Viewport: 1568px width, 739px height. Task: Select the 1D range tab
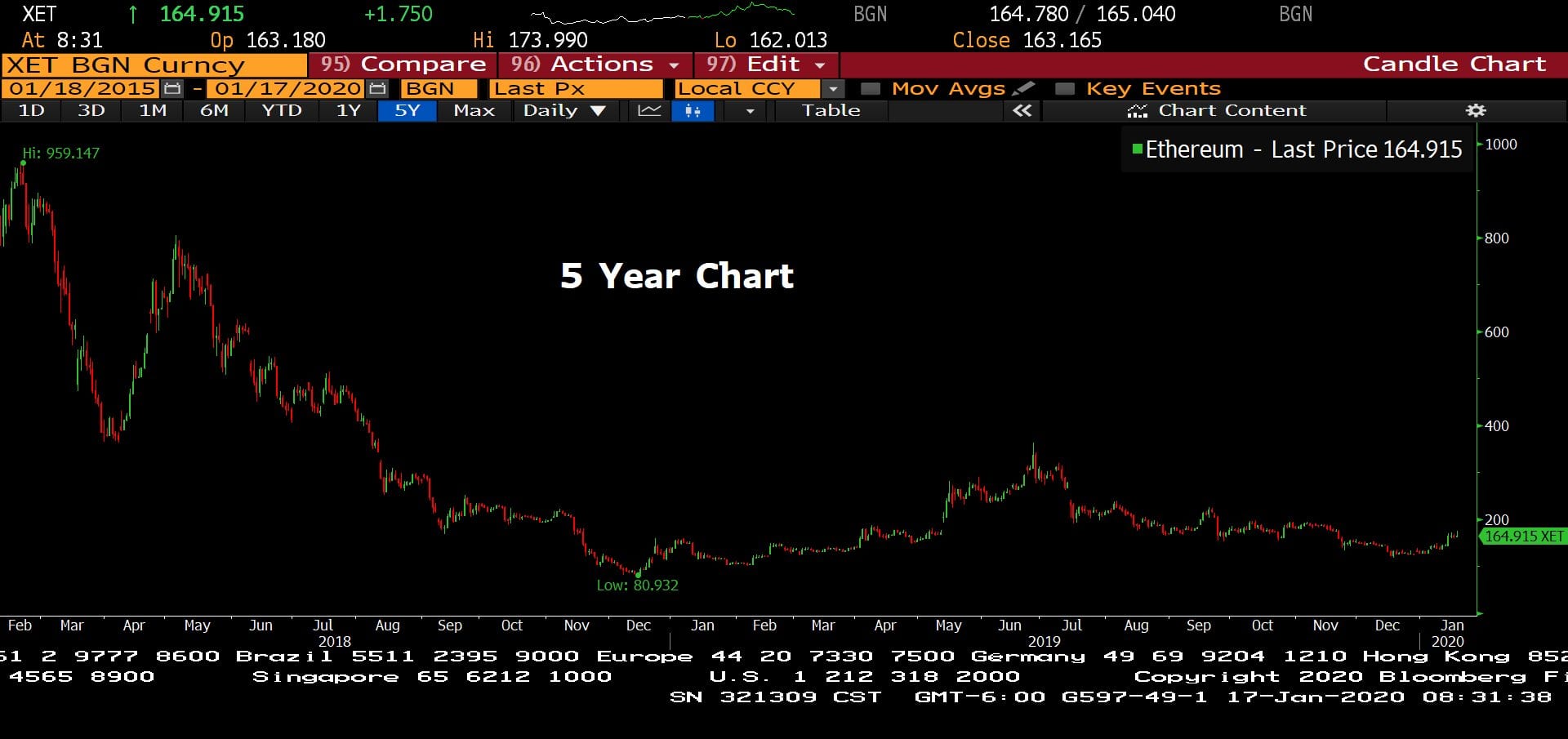pos(31,110)
